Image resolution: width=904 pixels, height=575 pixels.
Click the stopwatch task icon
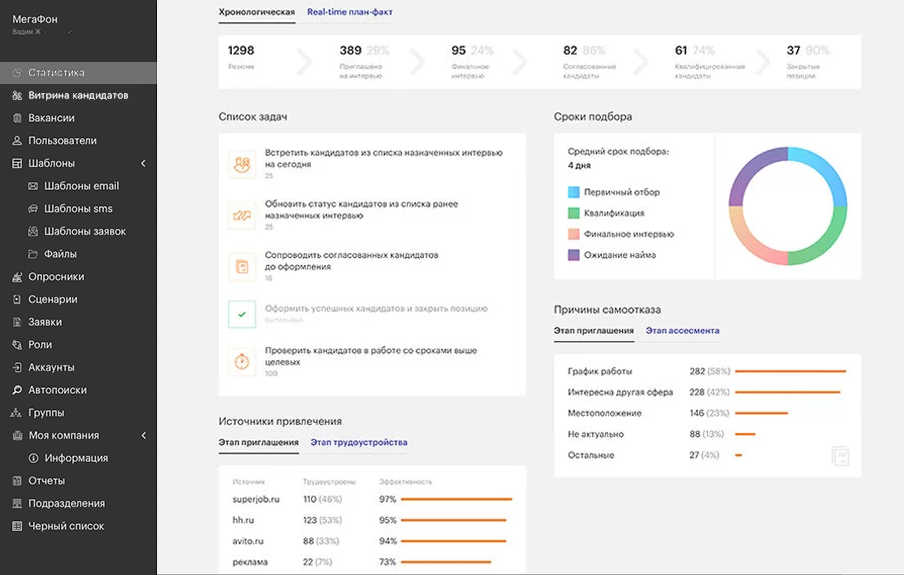[242, 362]
